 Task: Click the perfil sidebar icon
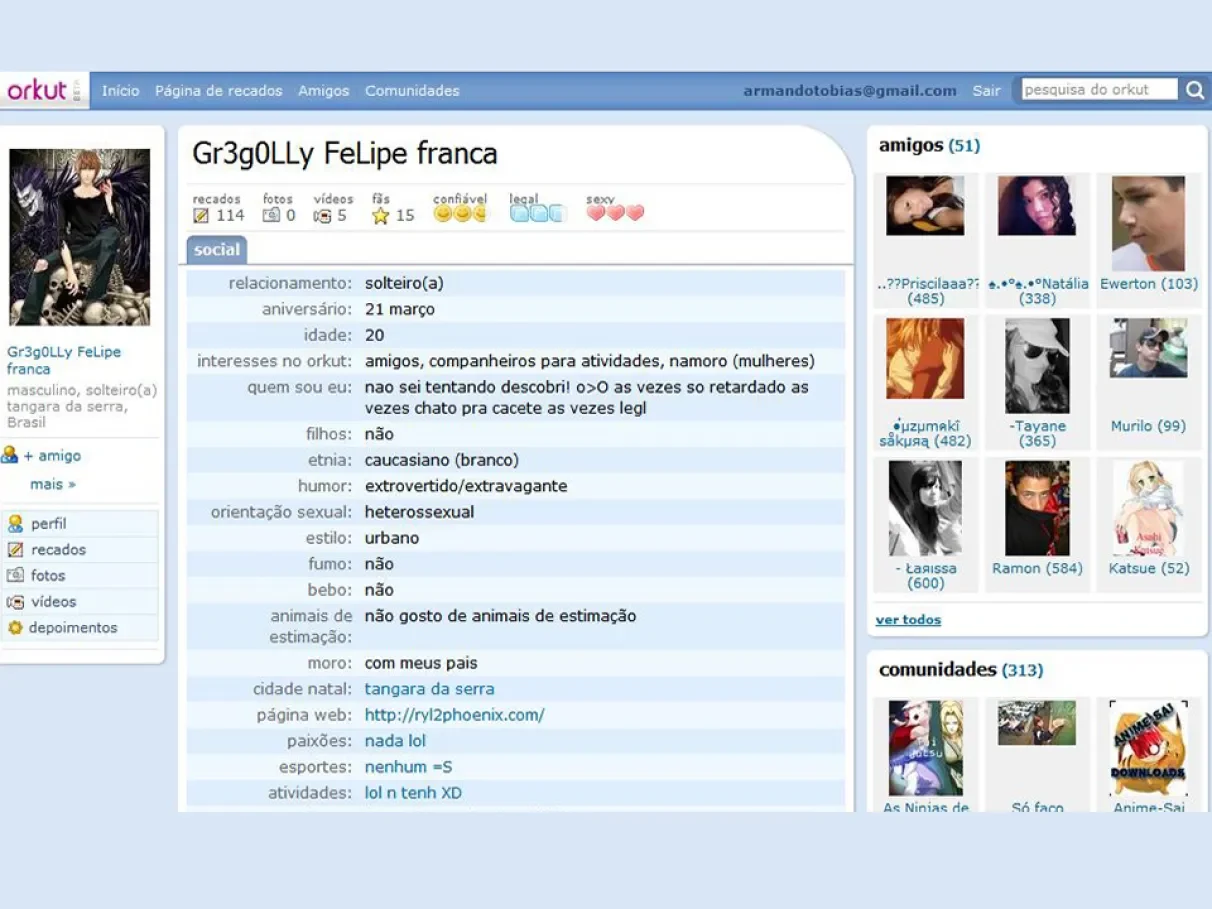pos(15,523)
